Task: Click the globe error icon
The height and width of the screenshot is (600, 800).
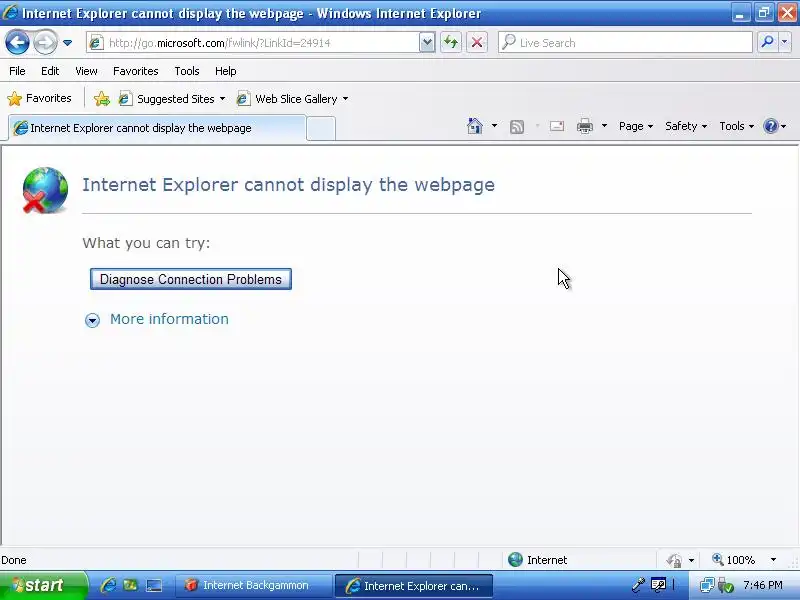Action: tap(45, 190)
